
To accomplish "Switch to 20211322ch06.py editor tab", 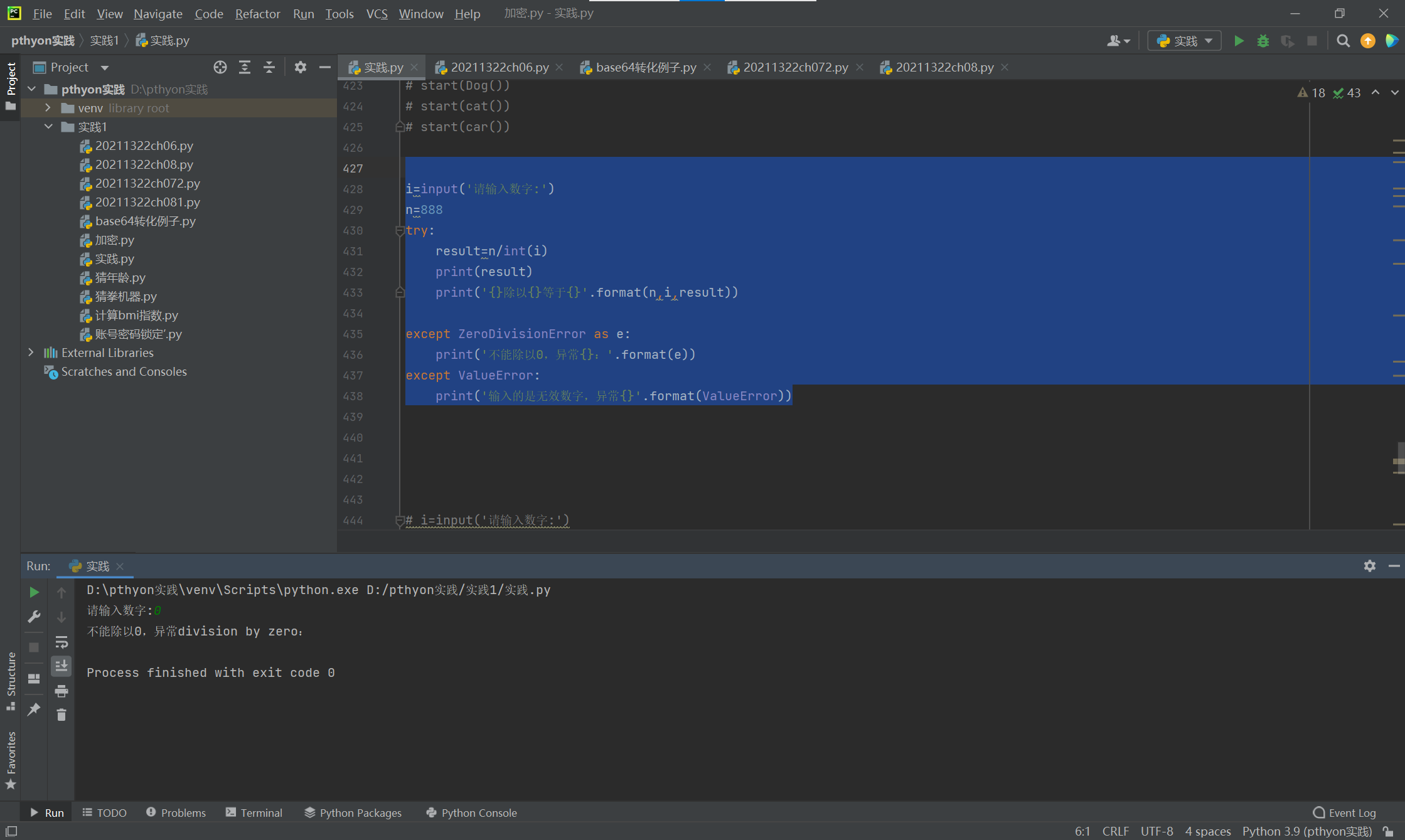I will (x=499, y=67).
